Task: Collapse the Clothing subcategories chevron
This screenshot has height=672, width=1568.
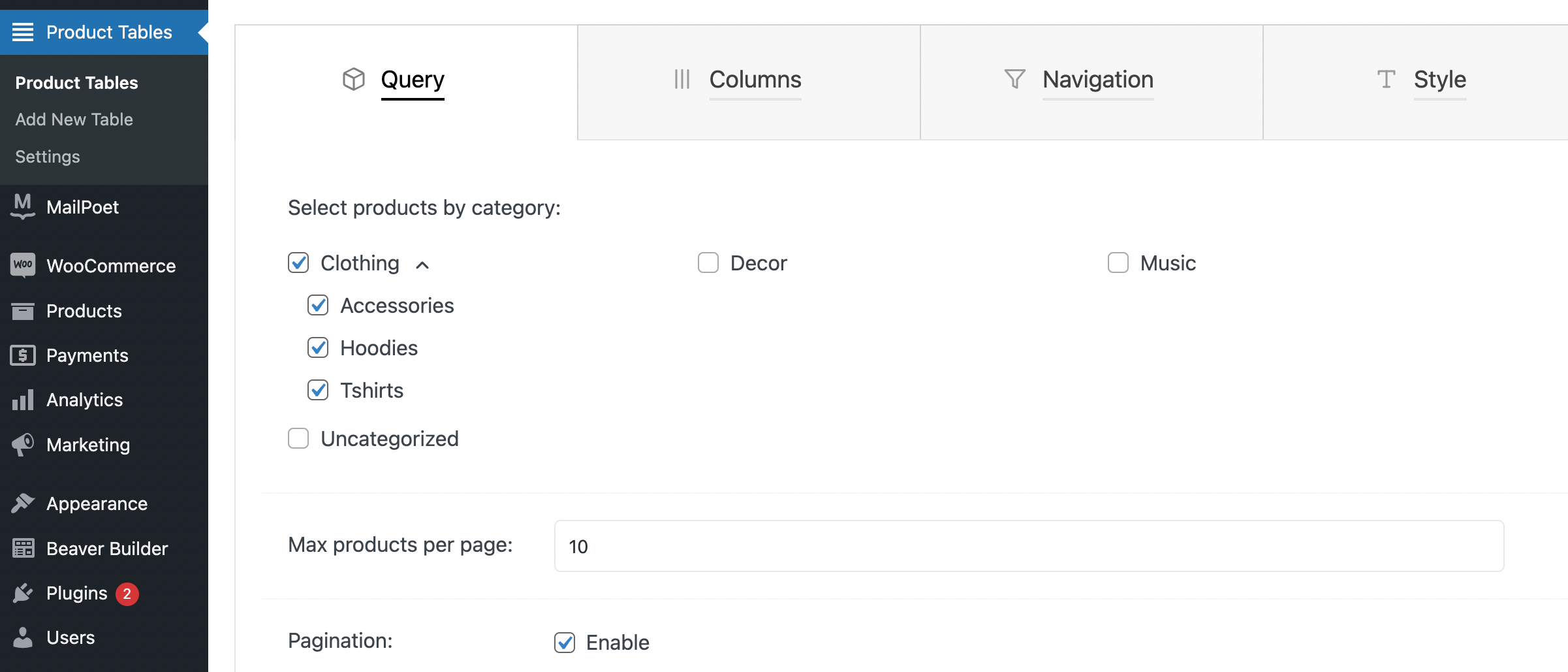Action: (422, 264)
